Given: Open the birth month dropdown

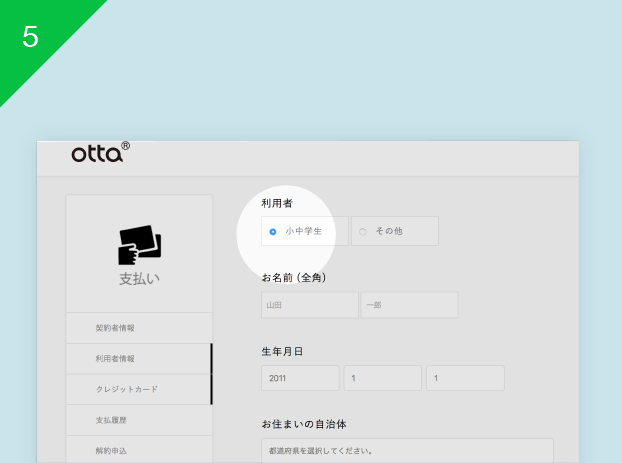Looking at the screenshot, I should pos(383,378).
